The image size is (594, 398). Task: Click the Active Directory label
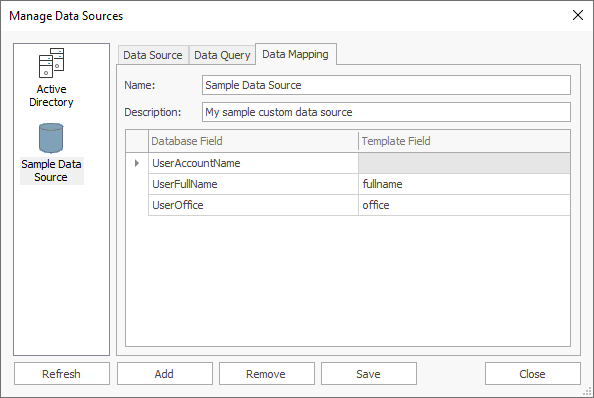52,95
